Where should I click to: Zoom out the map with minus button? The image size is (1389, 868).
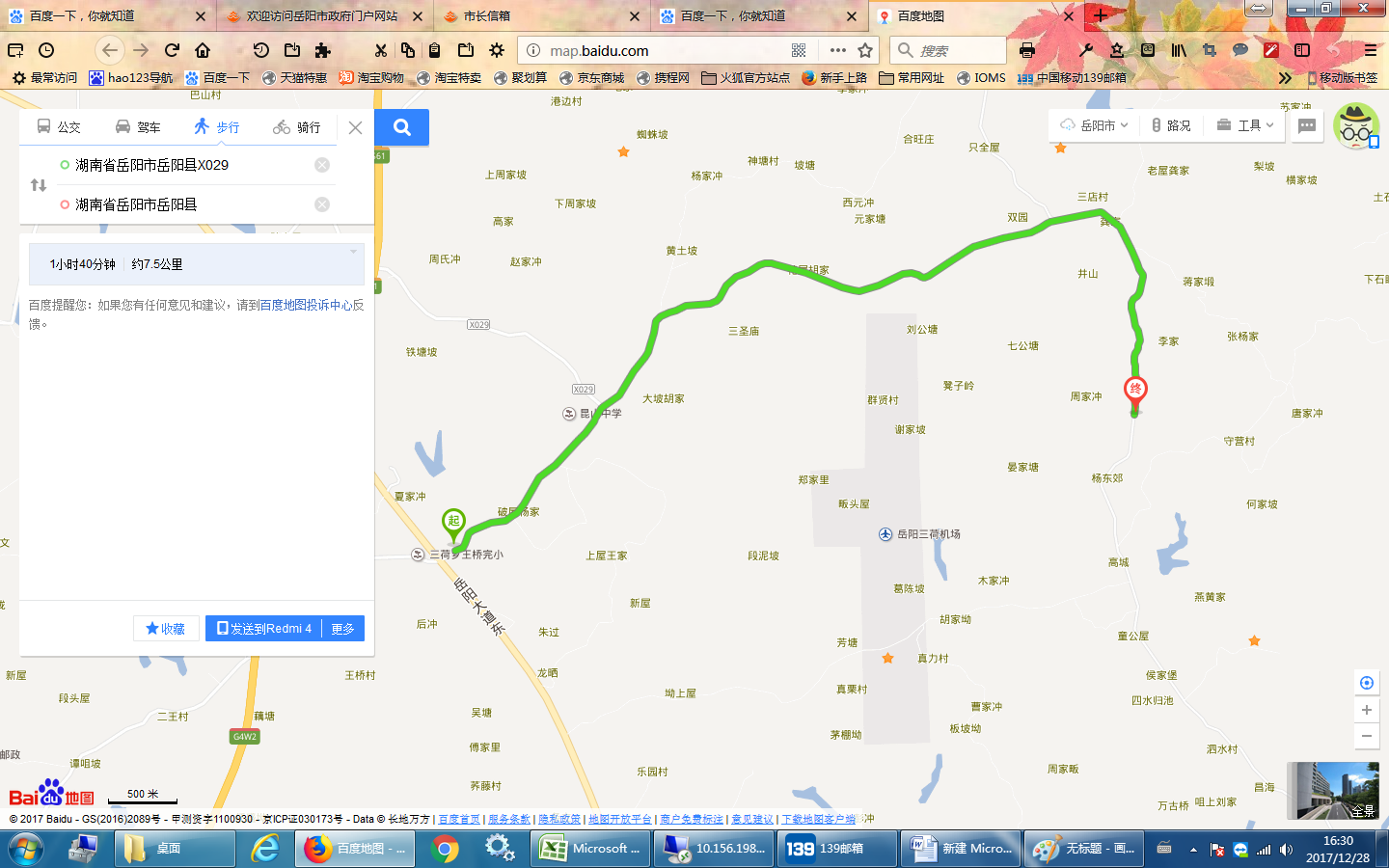(1366, 736)
